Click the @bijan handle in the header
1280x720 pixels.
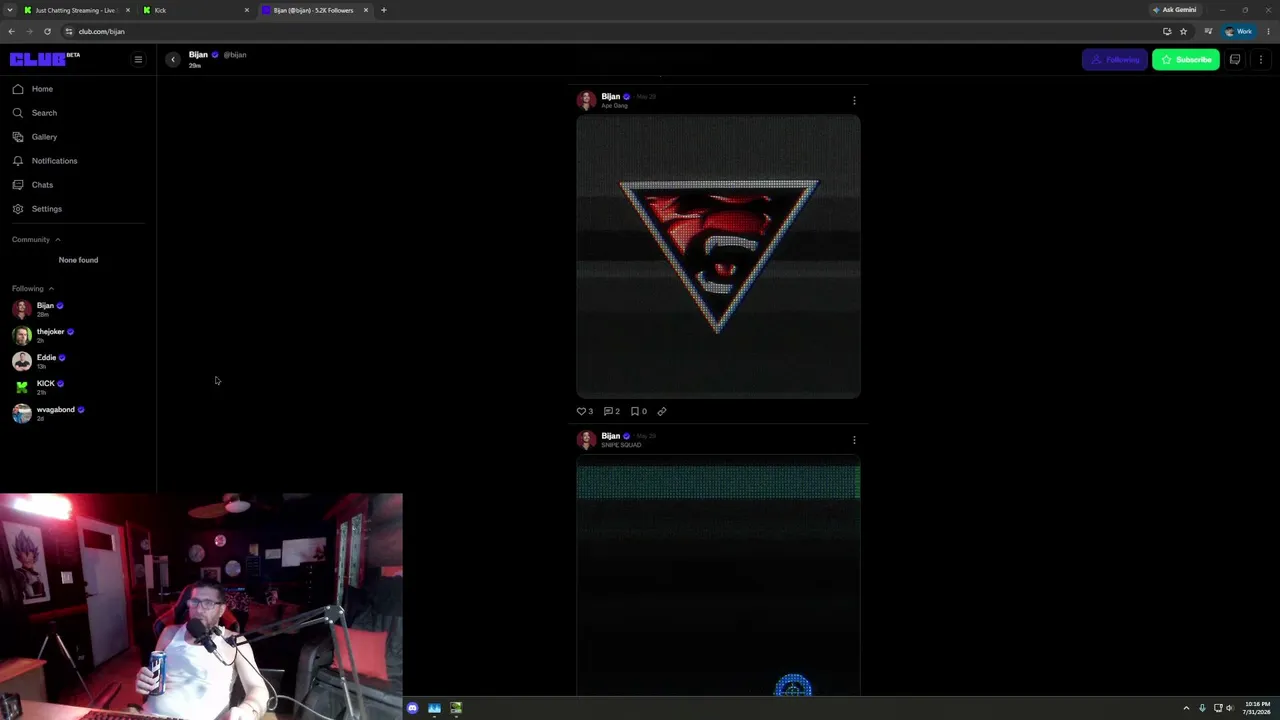point(234,55)
